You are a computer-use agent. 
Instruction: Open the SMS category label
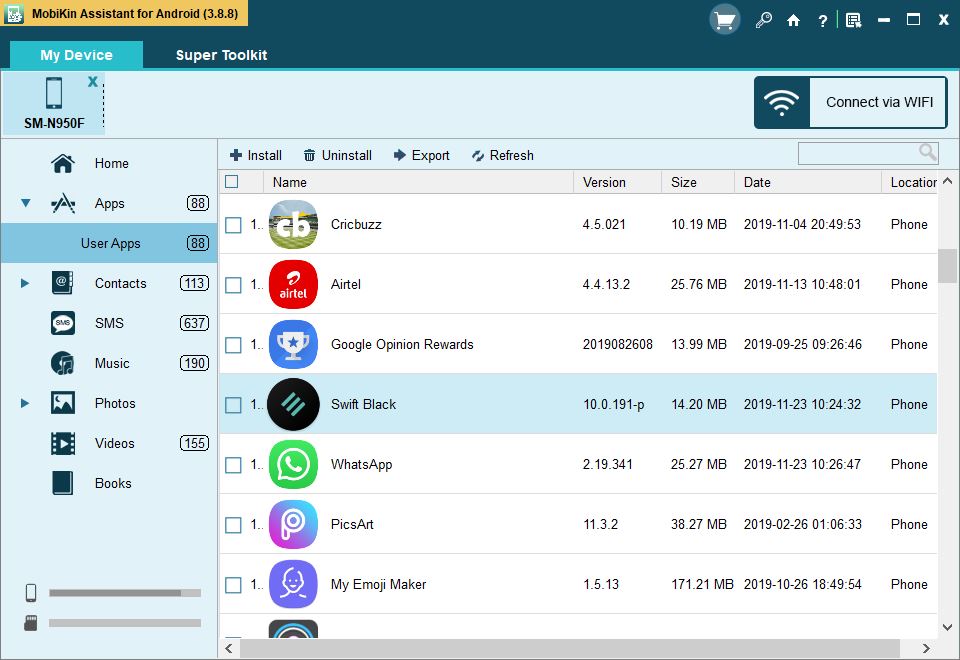[x=109, y=323]
